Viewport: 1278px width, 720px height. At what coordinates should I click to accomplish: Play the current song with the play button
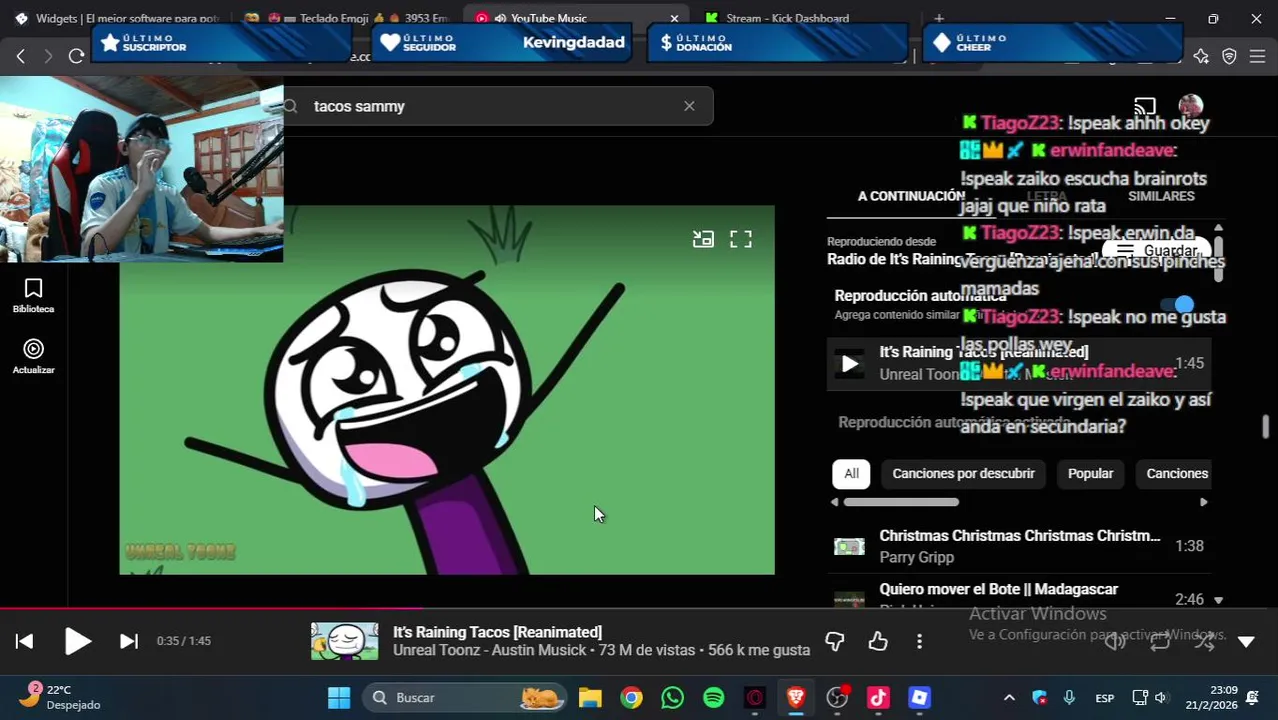pos(78,641)
